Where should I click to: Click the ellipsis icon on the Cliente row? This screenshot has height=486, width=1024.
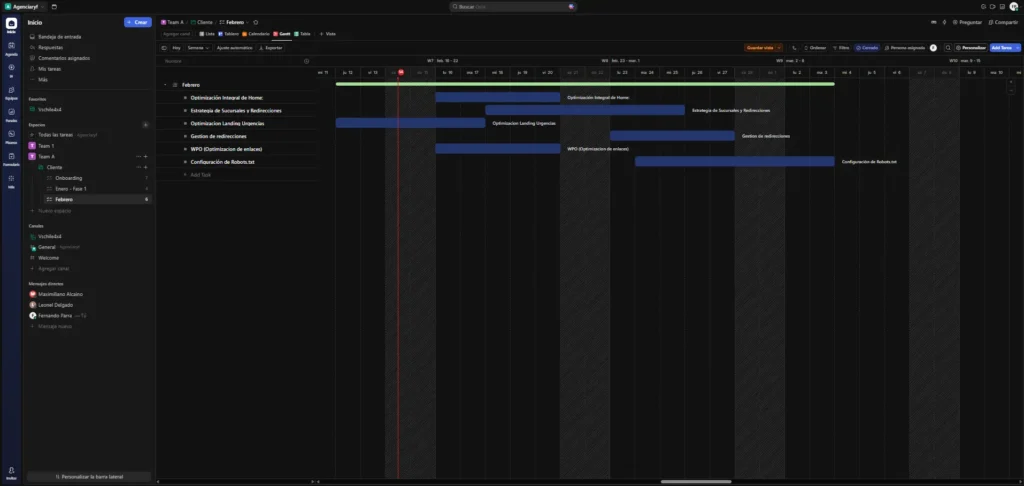(x=138, y=167)
